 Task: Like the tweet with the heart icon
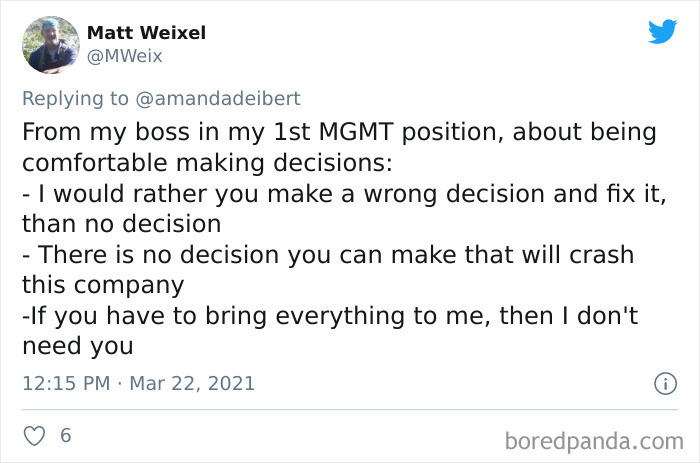point(33,437)
